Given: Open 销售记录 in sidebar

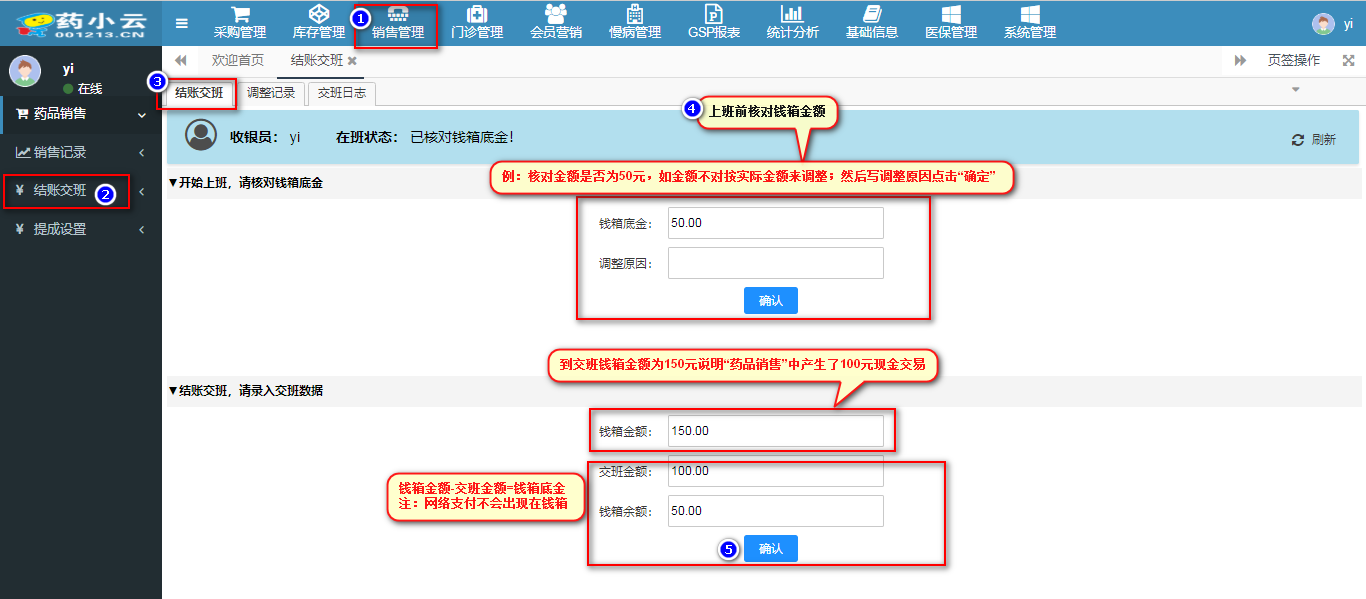Looking at the screenshot, I should [60, 153].
